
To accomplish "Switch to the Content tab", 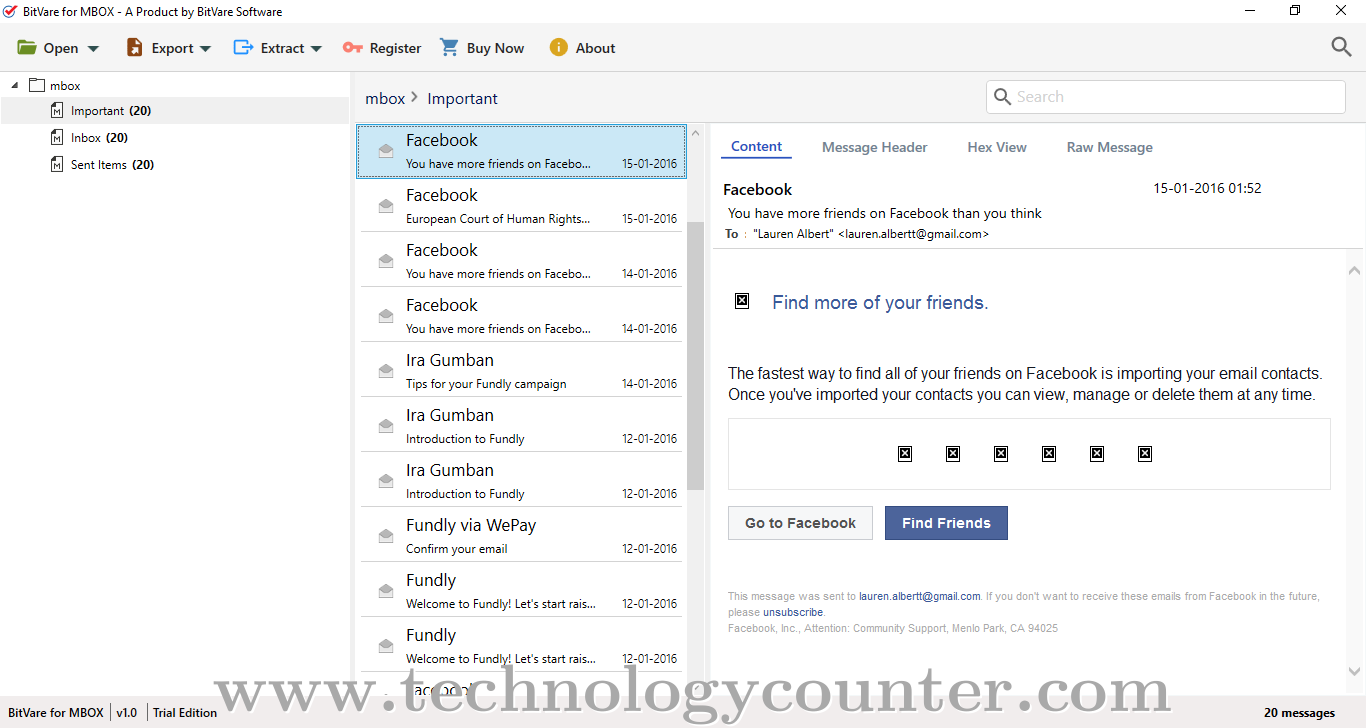I will pos(756,146).
